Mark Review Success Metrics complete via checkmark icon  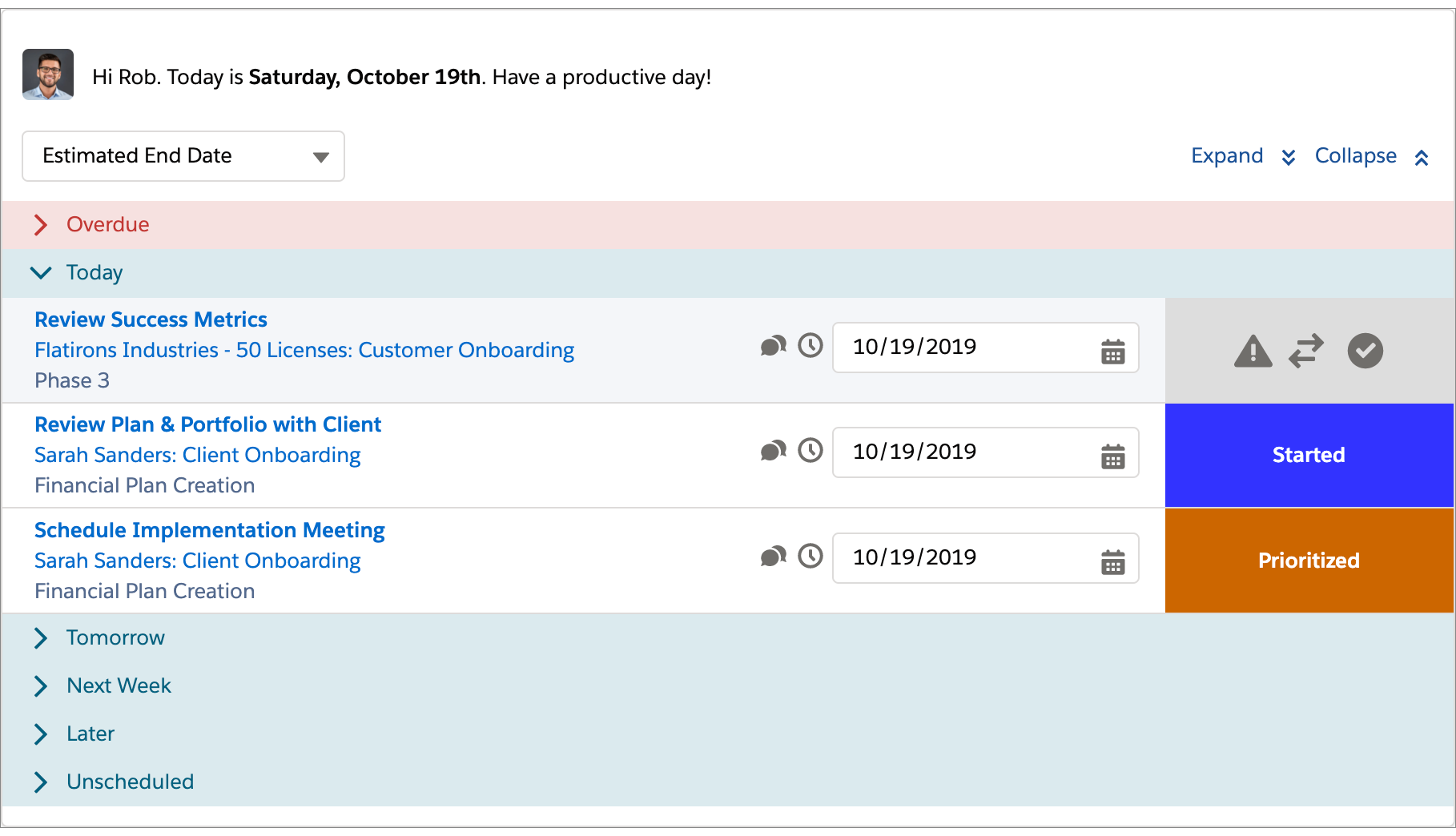1365,351
